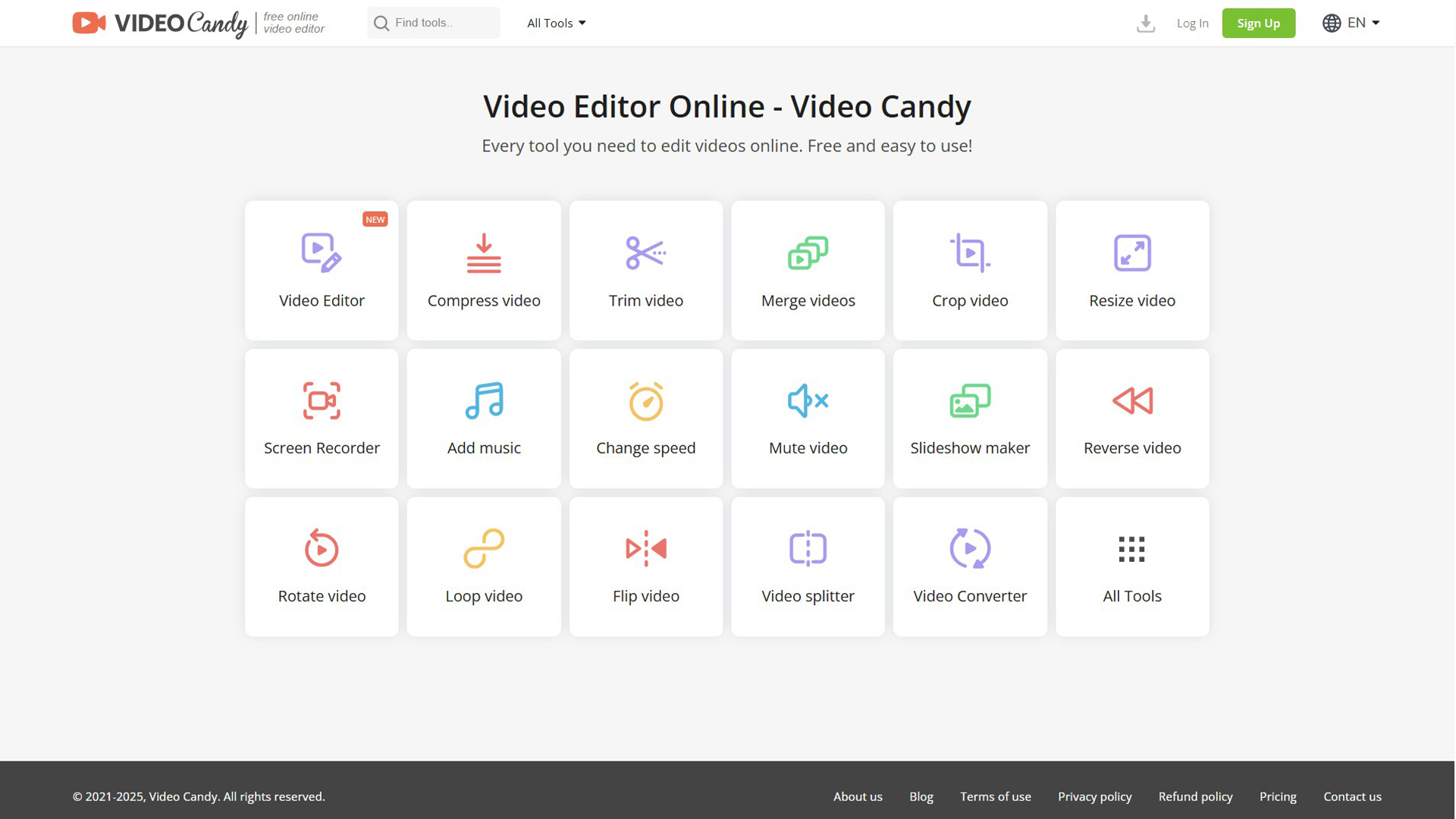Select the Mute video speaker icon

click(808, 400)
